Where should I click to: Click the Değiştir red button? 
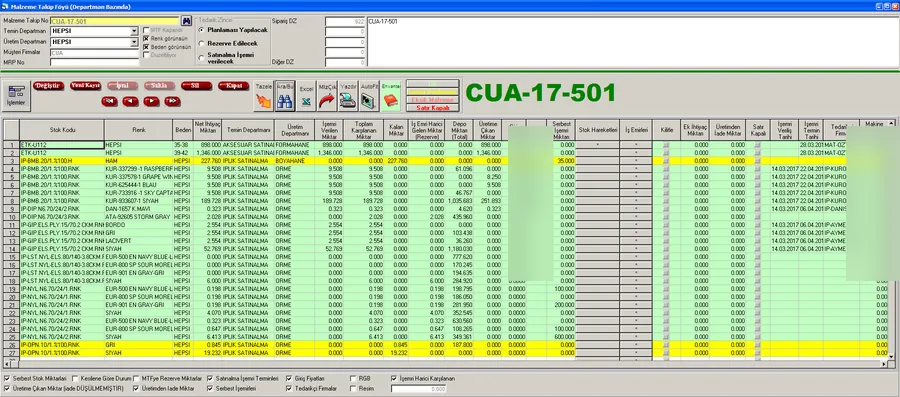coord(48,85)
